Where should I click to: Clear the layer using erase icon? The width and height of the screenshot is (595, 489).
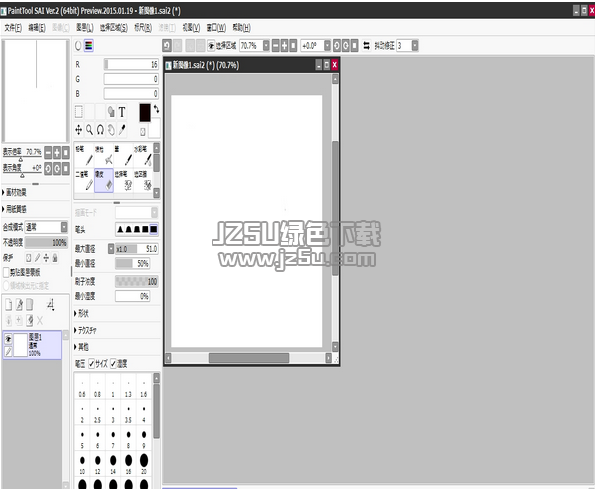(30, 321)
